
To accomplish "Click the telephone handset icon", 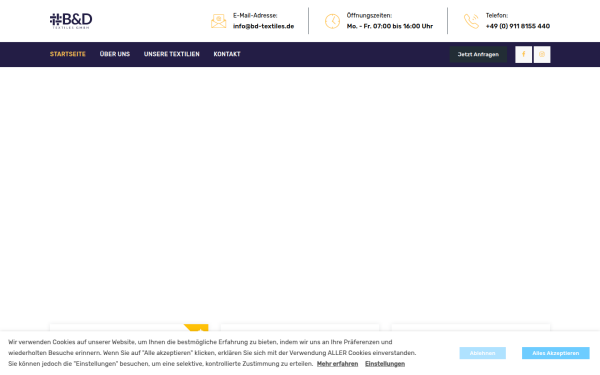I will click(471, 21).
